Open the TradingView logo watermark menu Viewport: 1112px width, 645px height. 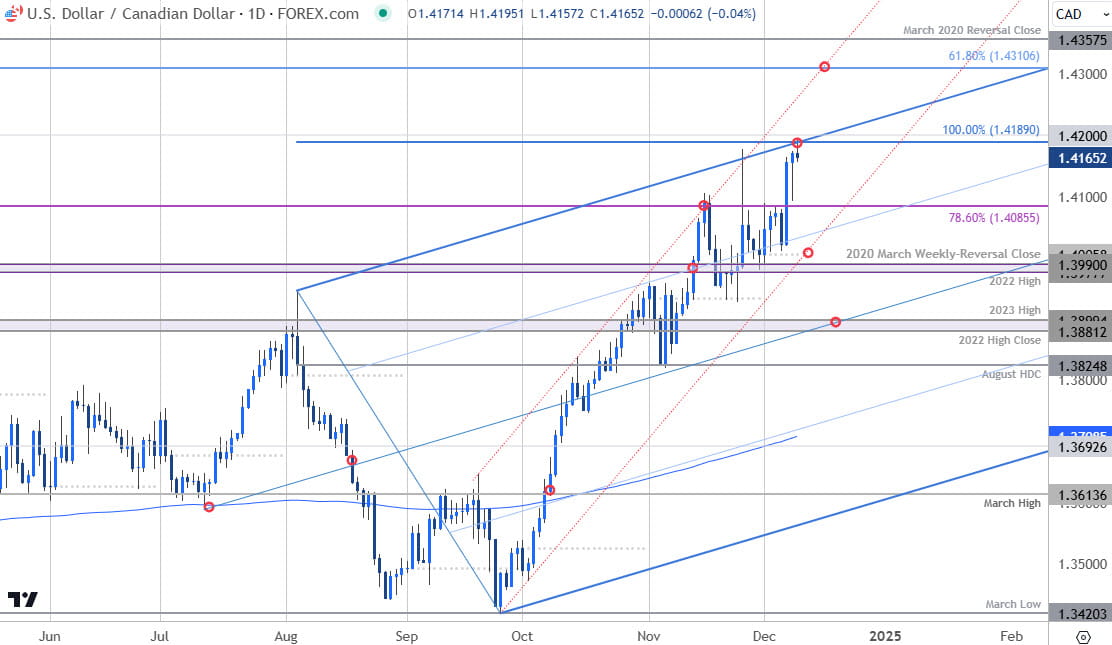click(23, 599)
